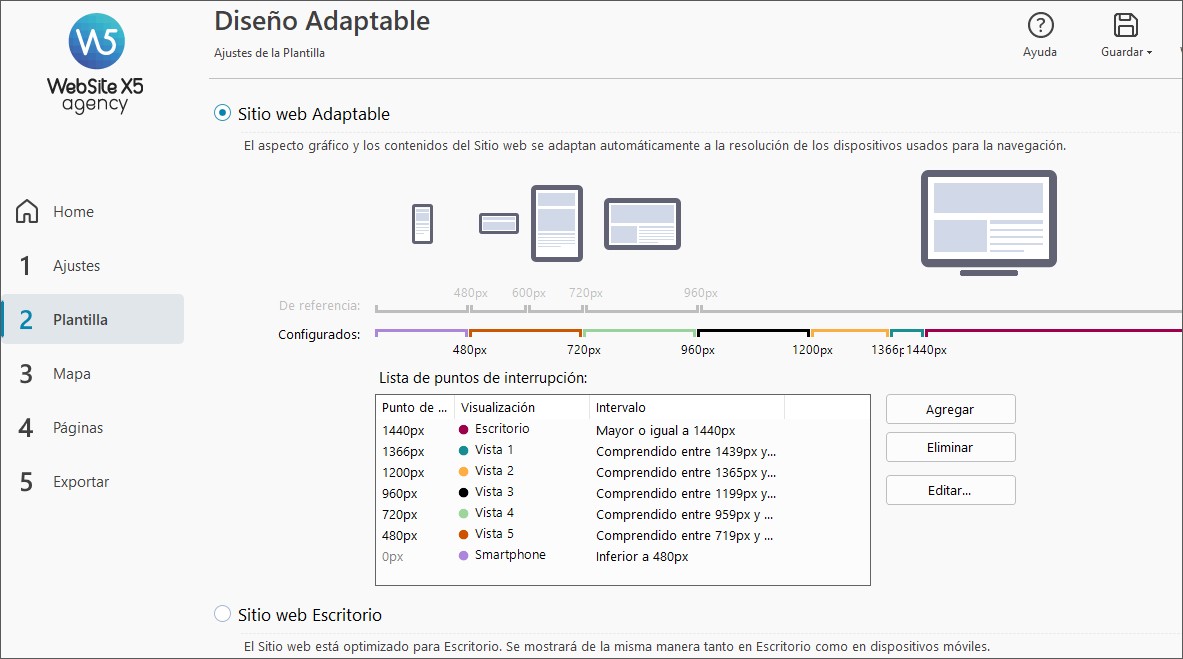
Task: Enable Sitio web Adaptable option
Action: [x=223, y=114]
